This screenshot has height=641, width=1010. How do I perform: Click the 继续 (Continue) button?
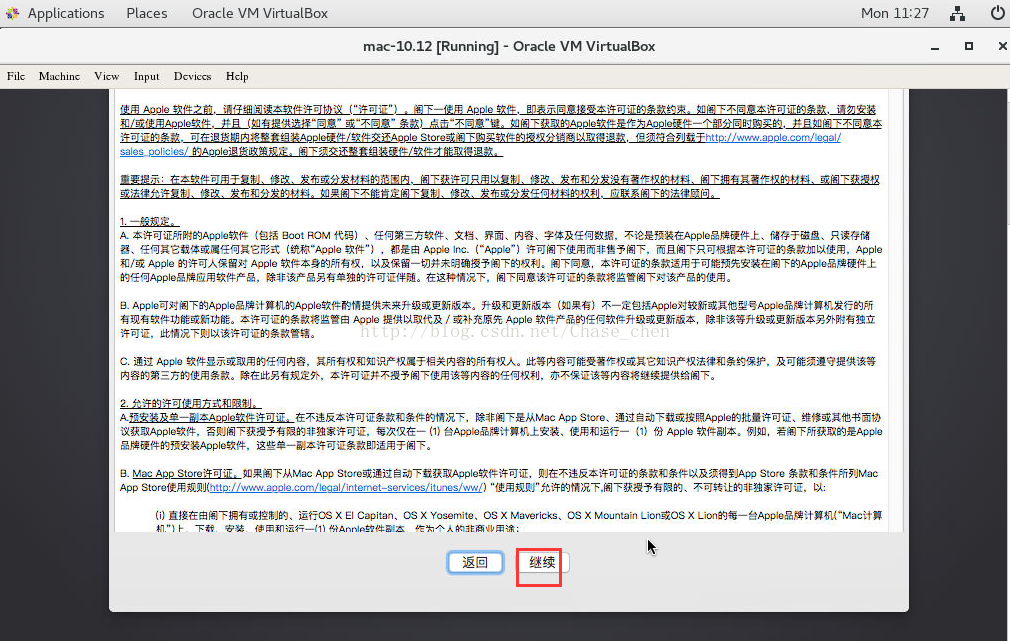click(542, 562)
